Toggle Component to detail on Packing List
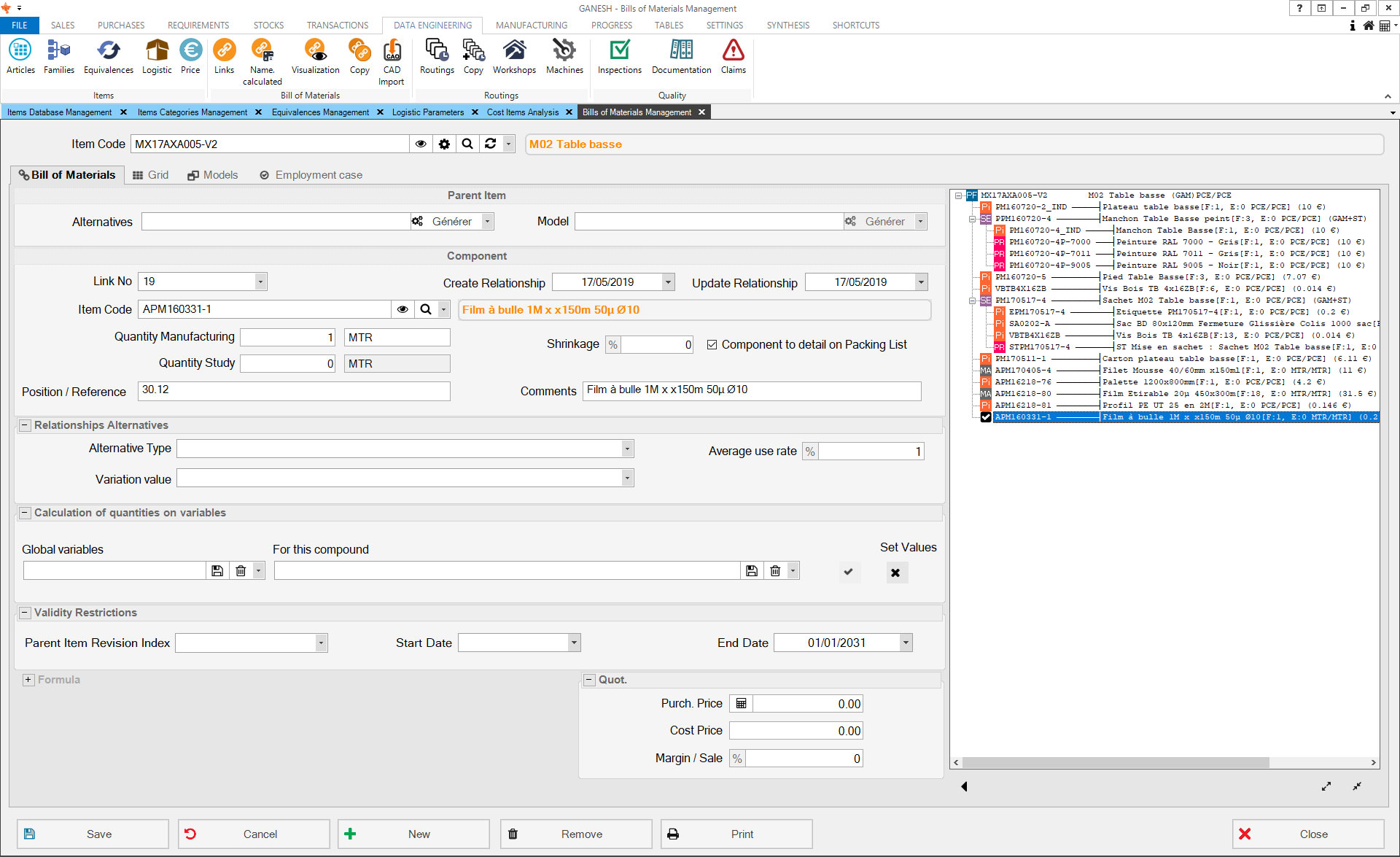The image size is (1400, 857). [712, 345]
